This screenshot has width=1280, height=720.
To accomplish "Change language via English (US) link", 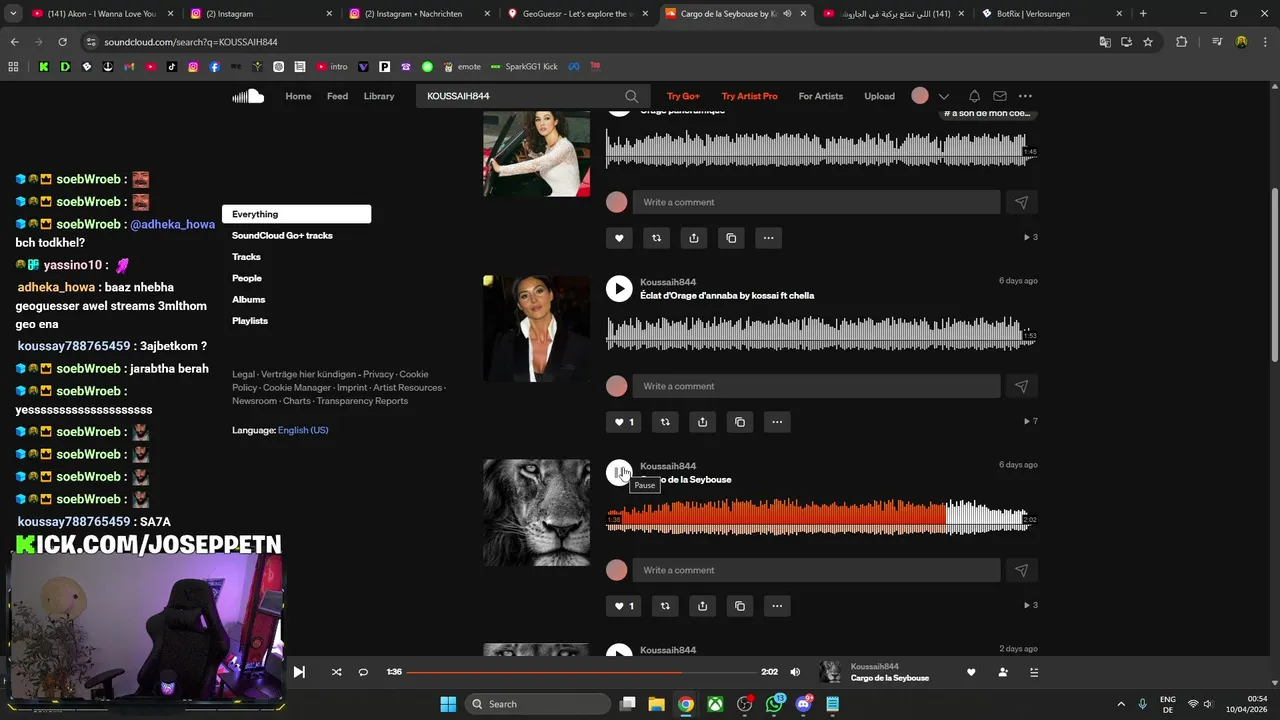I will [x=303, y=430].
